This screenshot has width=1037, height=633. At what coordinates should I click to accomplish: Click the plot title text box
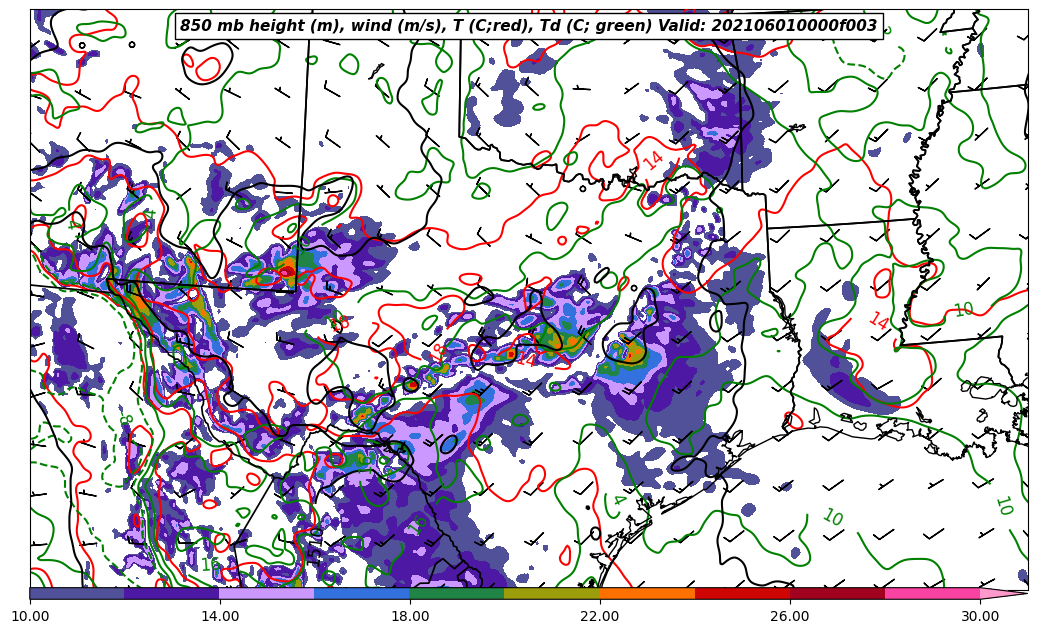coord(528,26)
